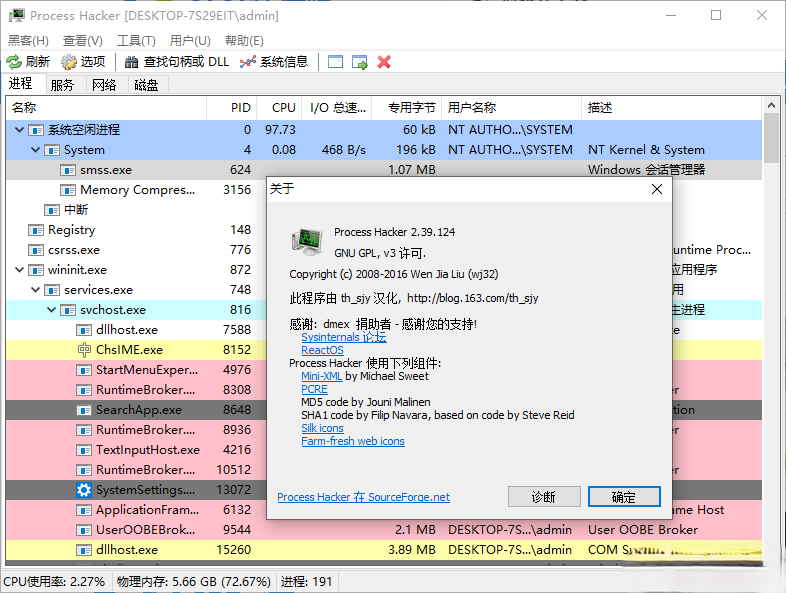Click the 诊断 button in About dialog
This screenshot has width=786, height=593.
coord(544,497)
